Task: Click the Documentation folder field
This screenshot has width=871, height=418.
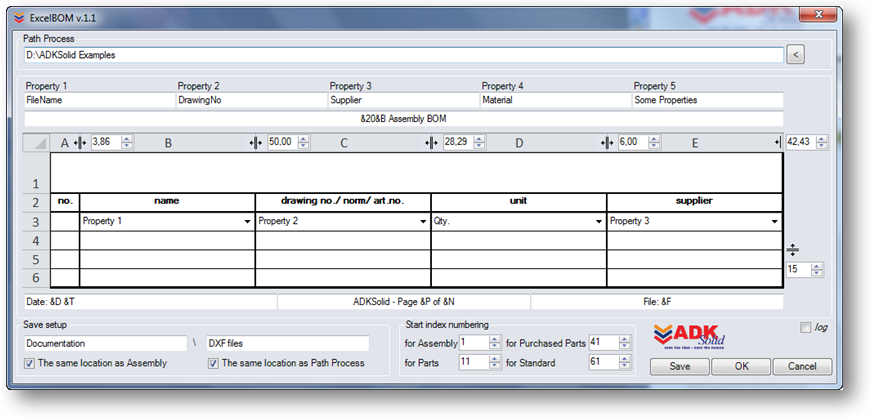Action: click(x=106, y=344)
